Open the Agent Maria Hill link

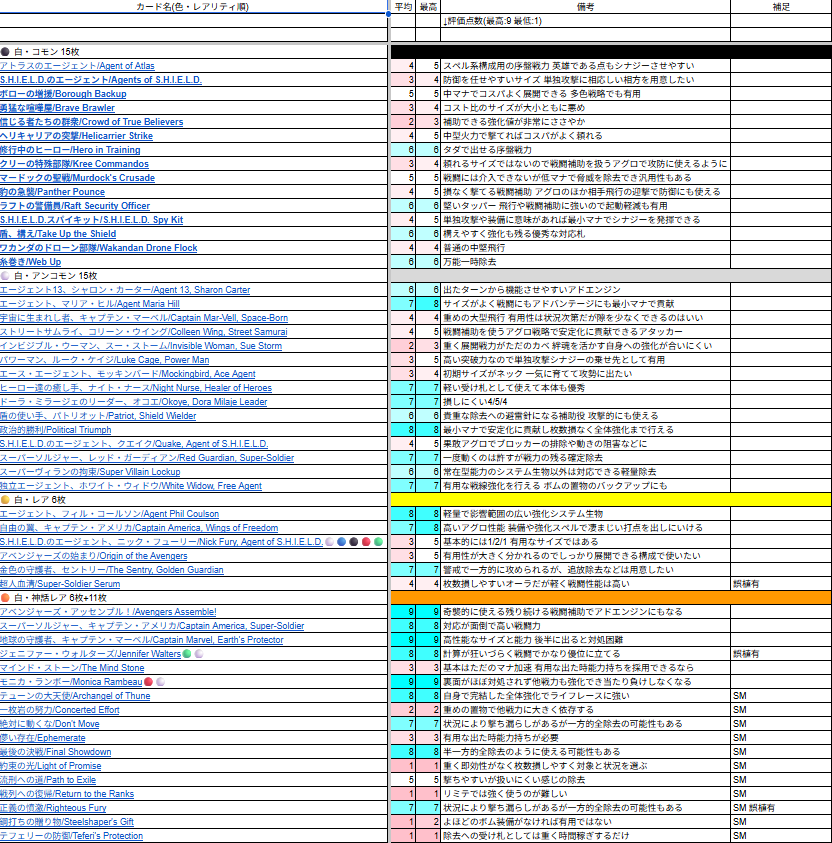(x=90, y=304)
